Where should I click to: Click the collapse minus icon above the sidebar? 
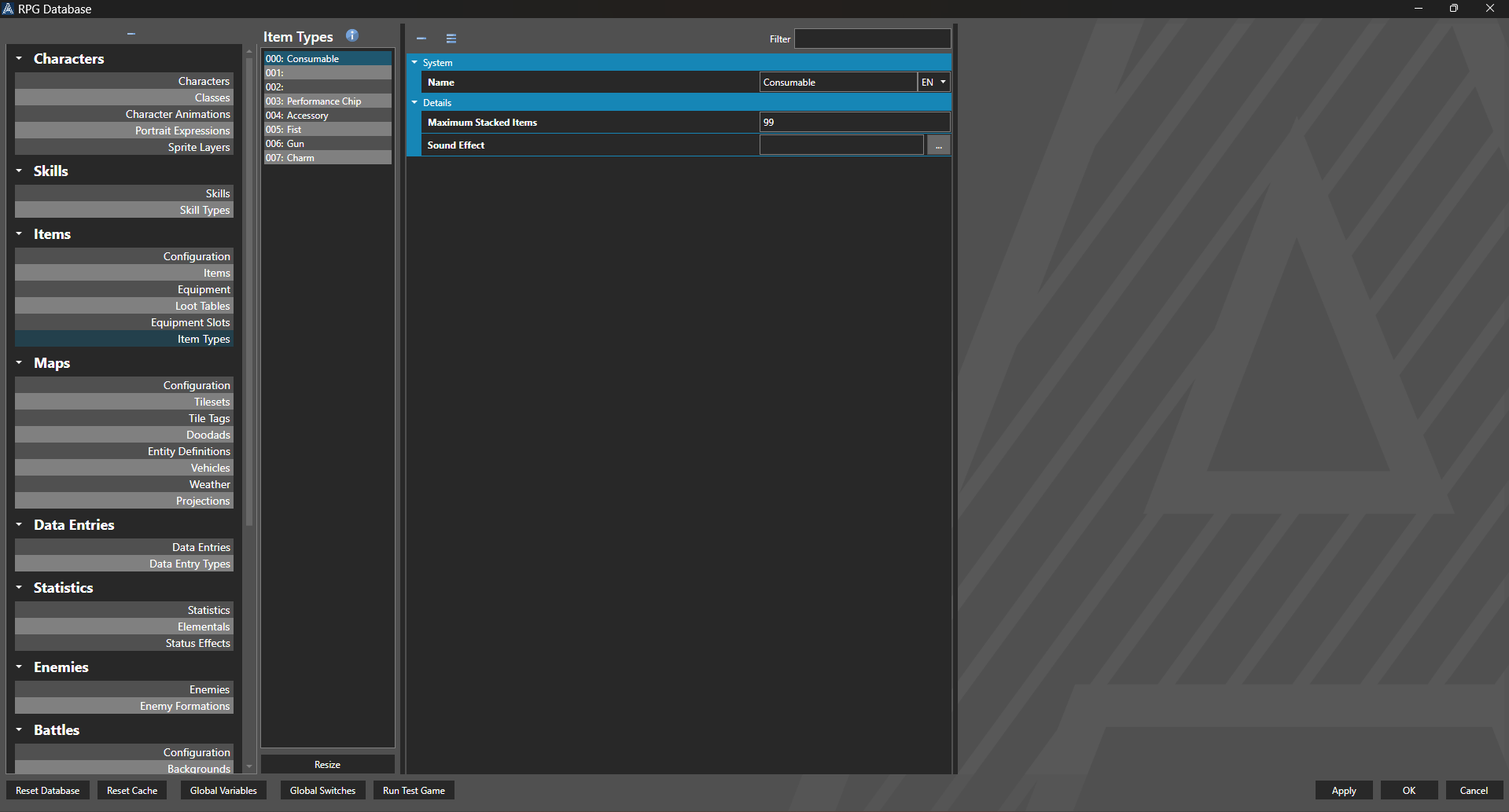pyautogui.click(x=131, y=34)
